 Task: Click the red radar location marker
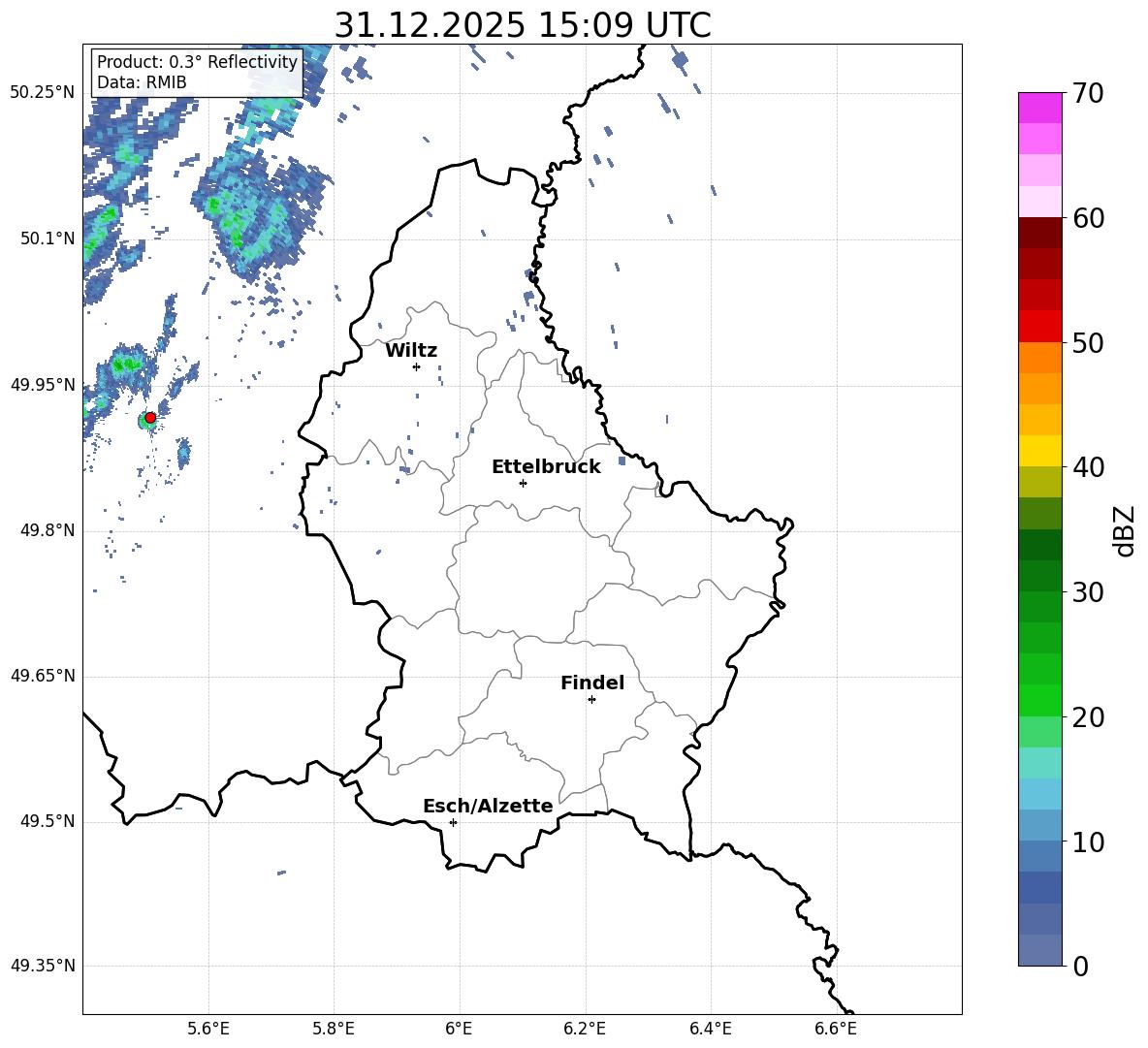[150, 418]
